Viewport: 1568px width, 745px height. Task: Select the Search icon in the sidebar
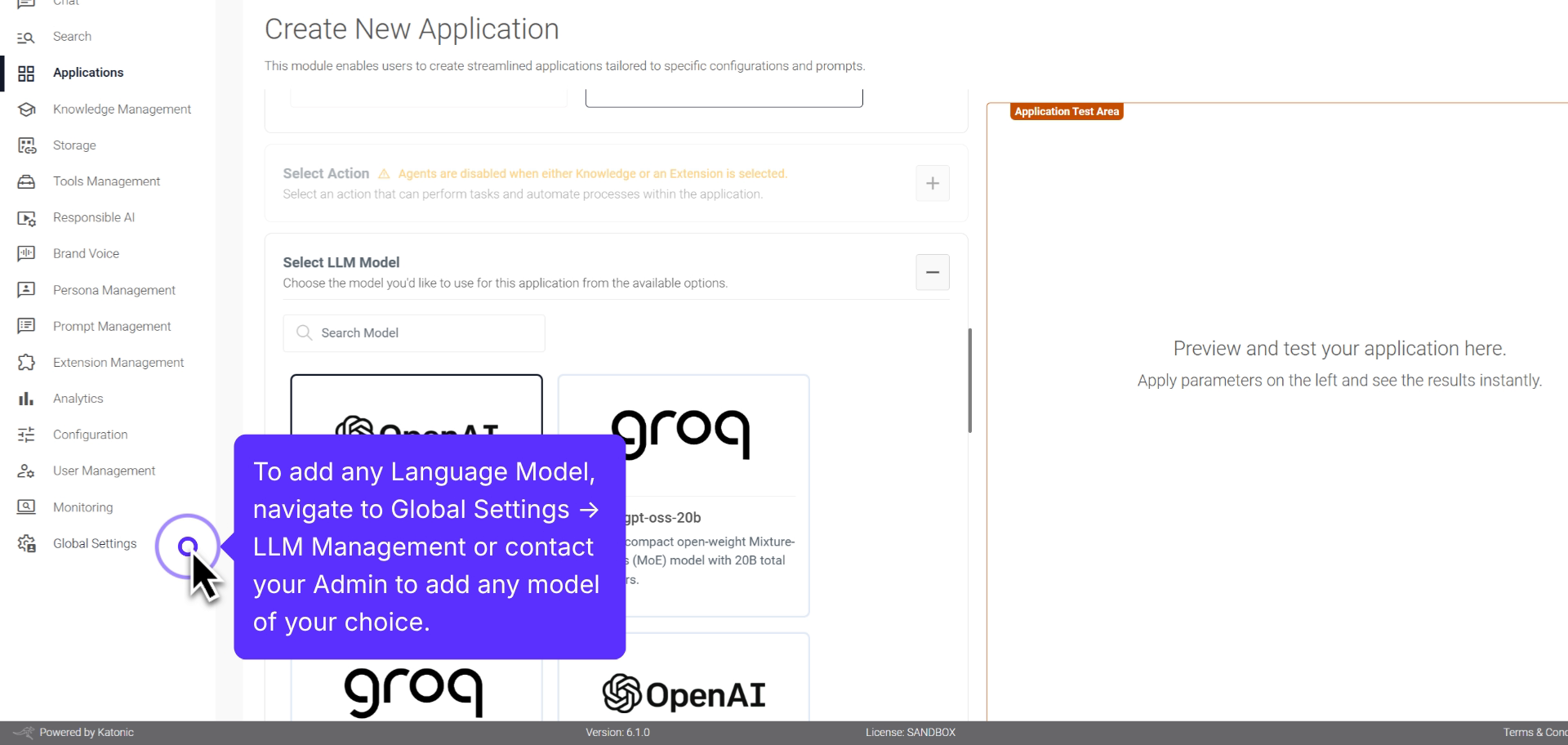coord(72,36)
